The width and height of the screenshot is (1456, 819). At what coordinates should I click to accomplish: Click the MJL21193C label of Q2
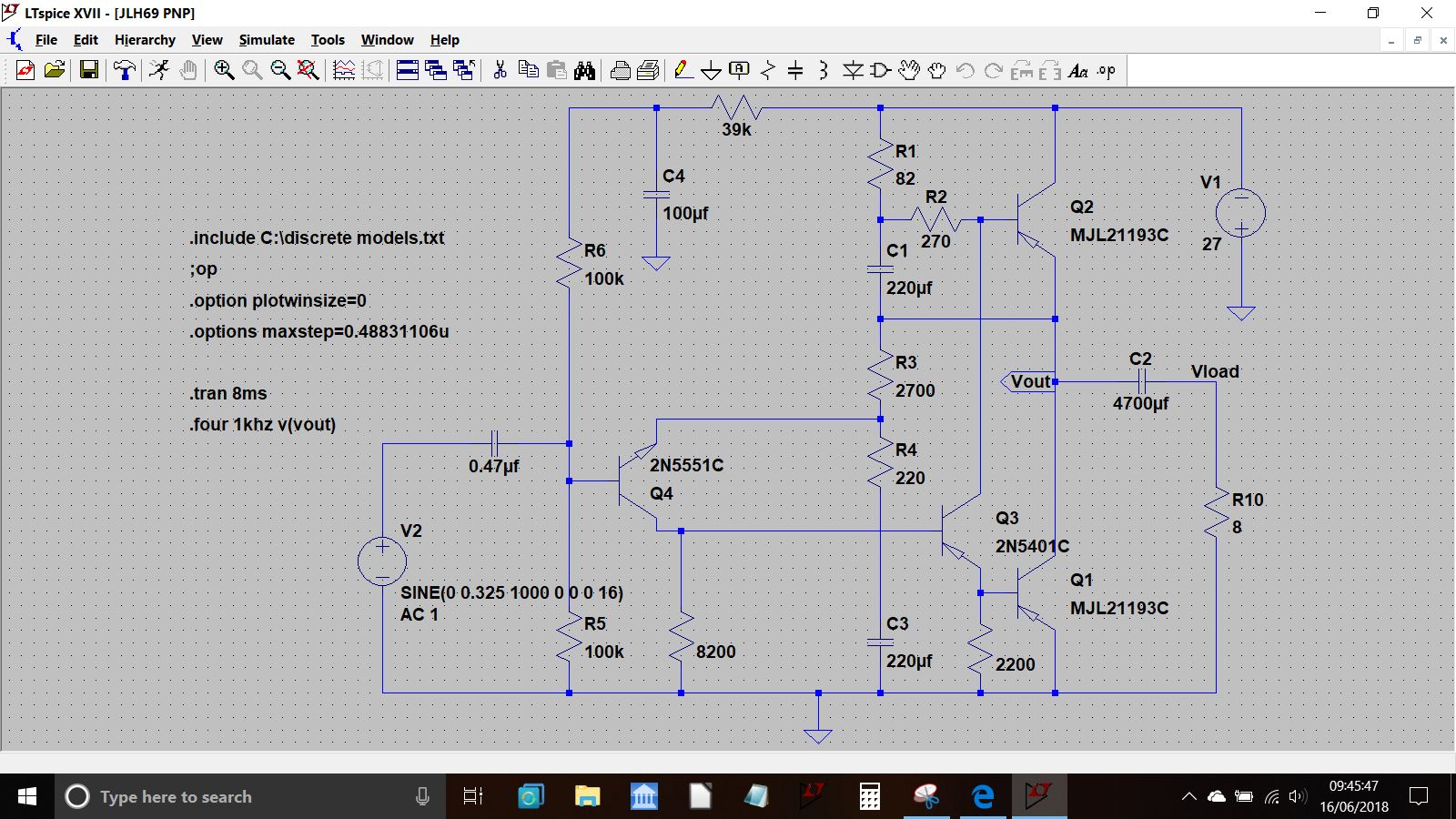click(x=1119, y=235)
